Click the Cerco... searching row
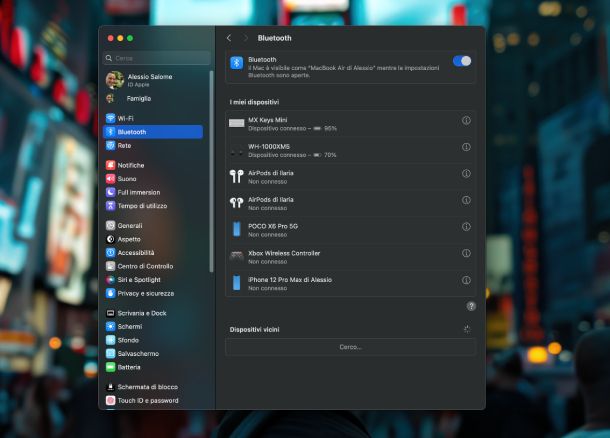 pos(351,347)
